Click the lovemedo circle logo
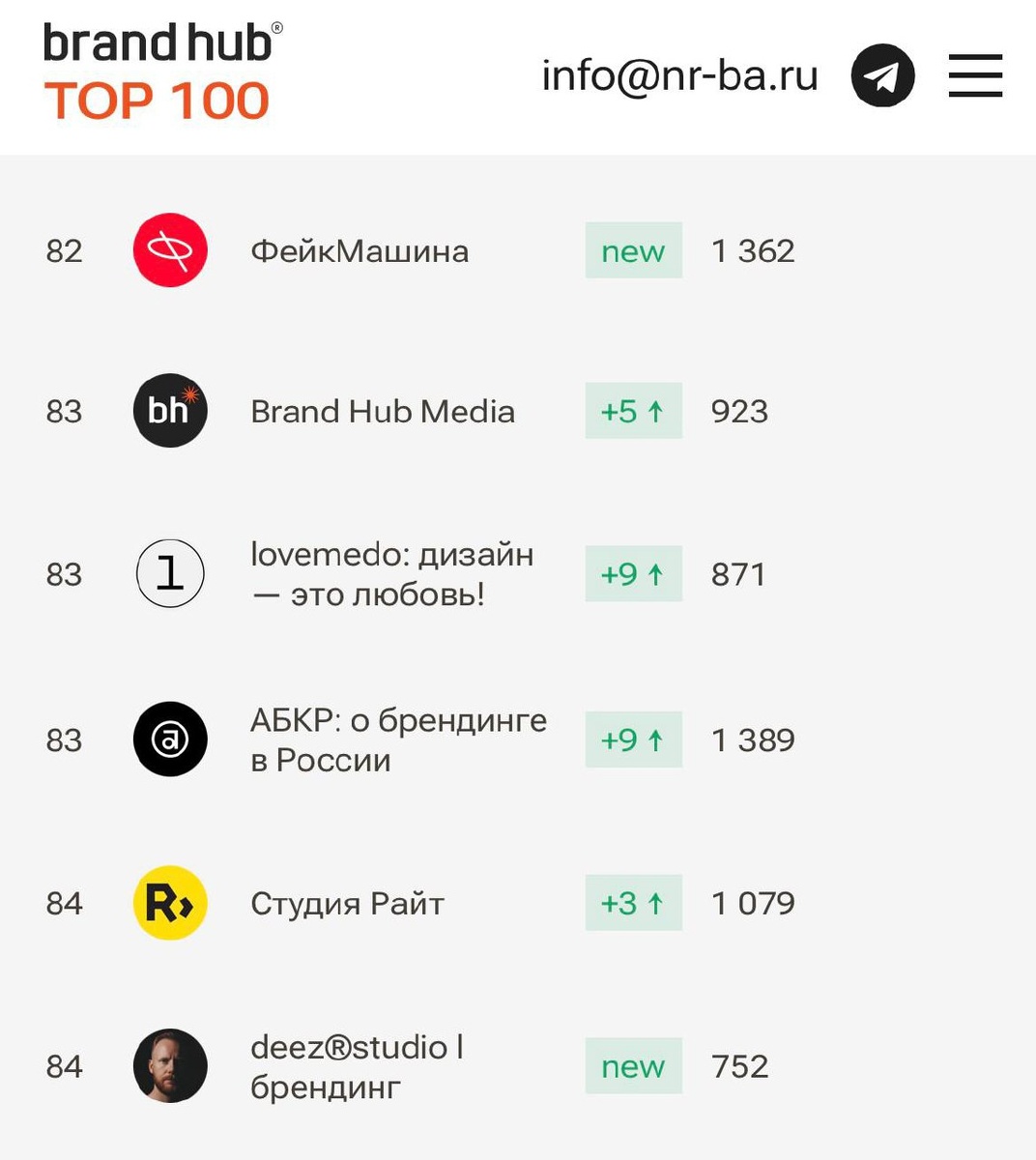The width and height of the screenshot is (1036, 1160). [170, 574]
